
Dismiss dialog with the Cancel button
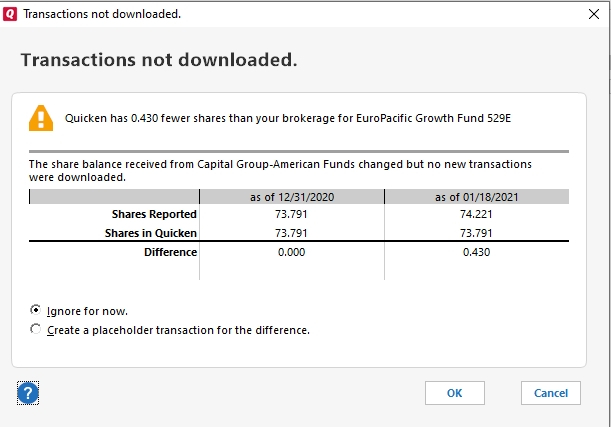(x=551, y=393)
